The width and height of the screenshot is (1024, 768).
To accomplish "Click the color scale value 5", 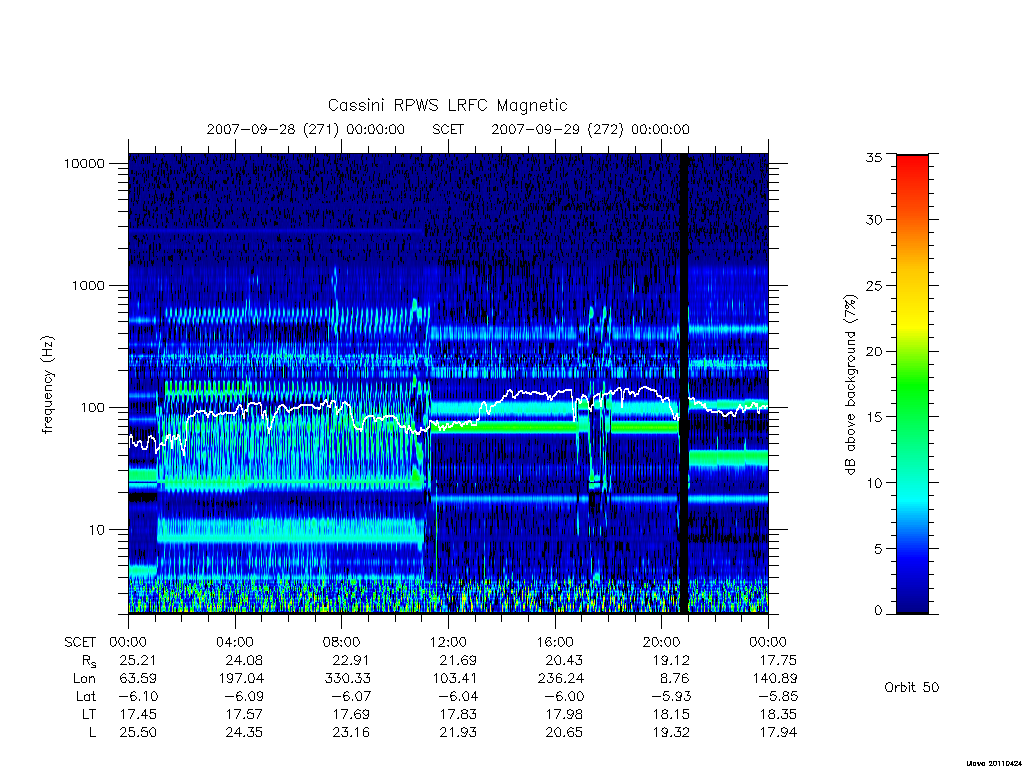I will tap(878, 549).
